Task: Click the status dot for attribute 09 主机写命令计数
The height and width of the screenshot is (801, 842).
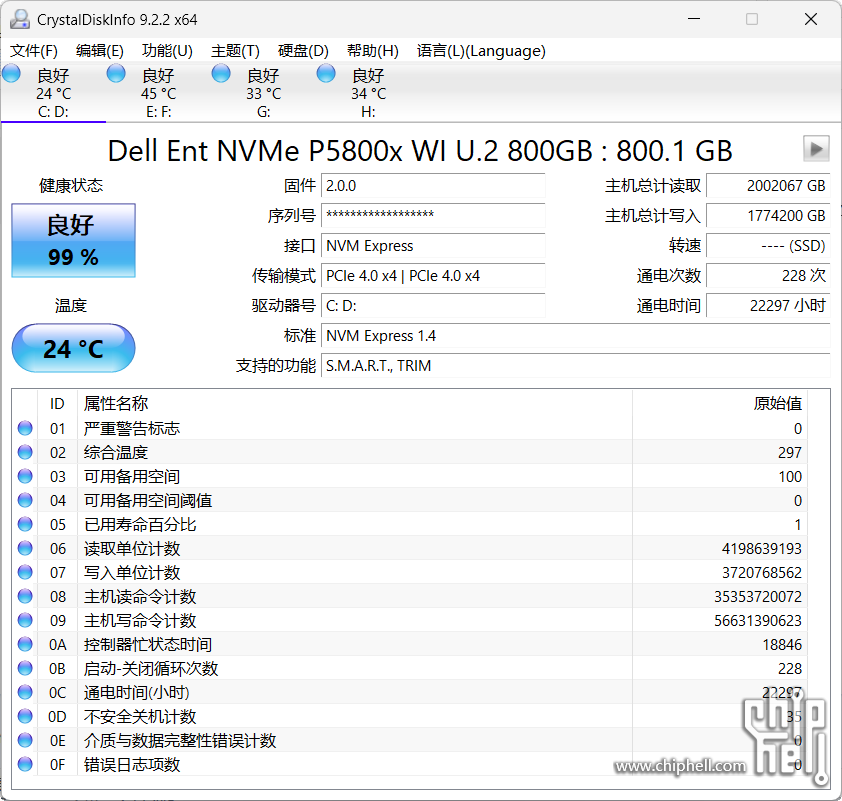Action: [25, 620]
